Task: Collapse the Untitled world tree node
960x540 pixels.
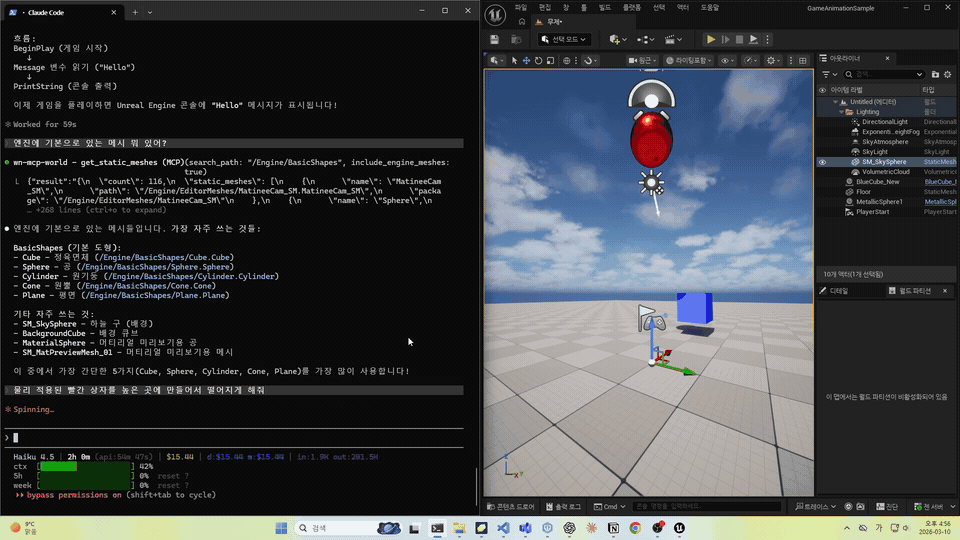Action: 836,102
